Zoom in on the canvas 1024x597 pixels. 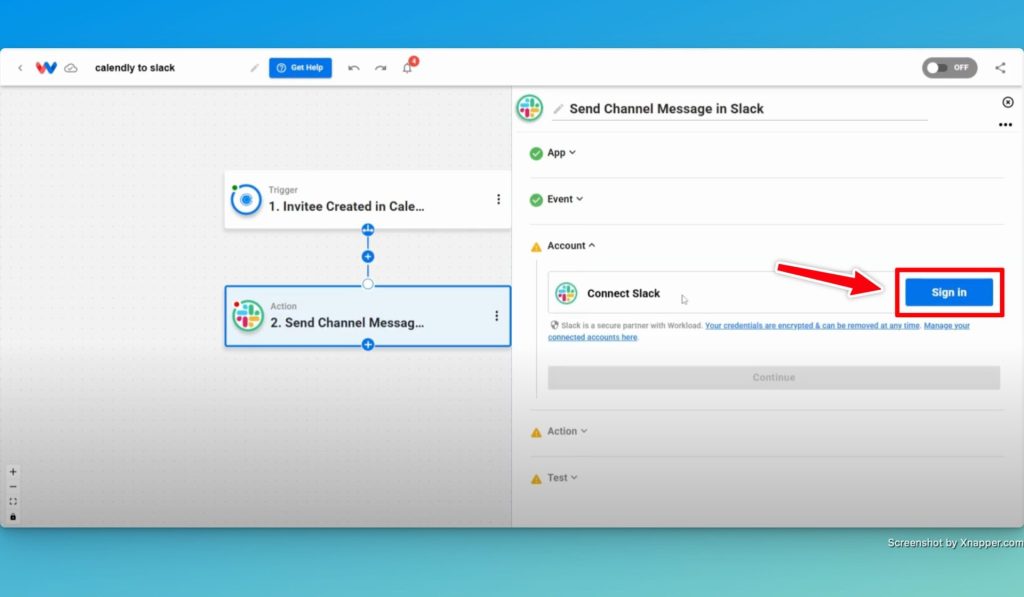coord(13,472)
